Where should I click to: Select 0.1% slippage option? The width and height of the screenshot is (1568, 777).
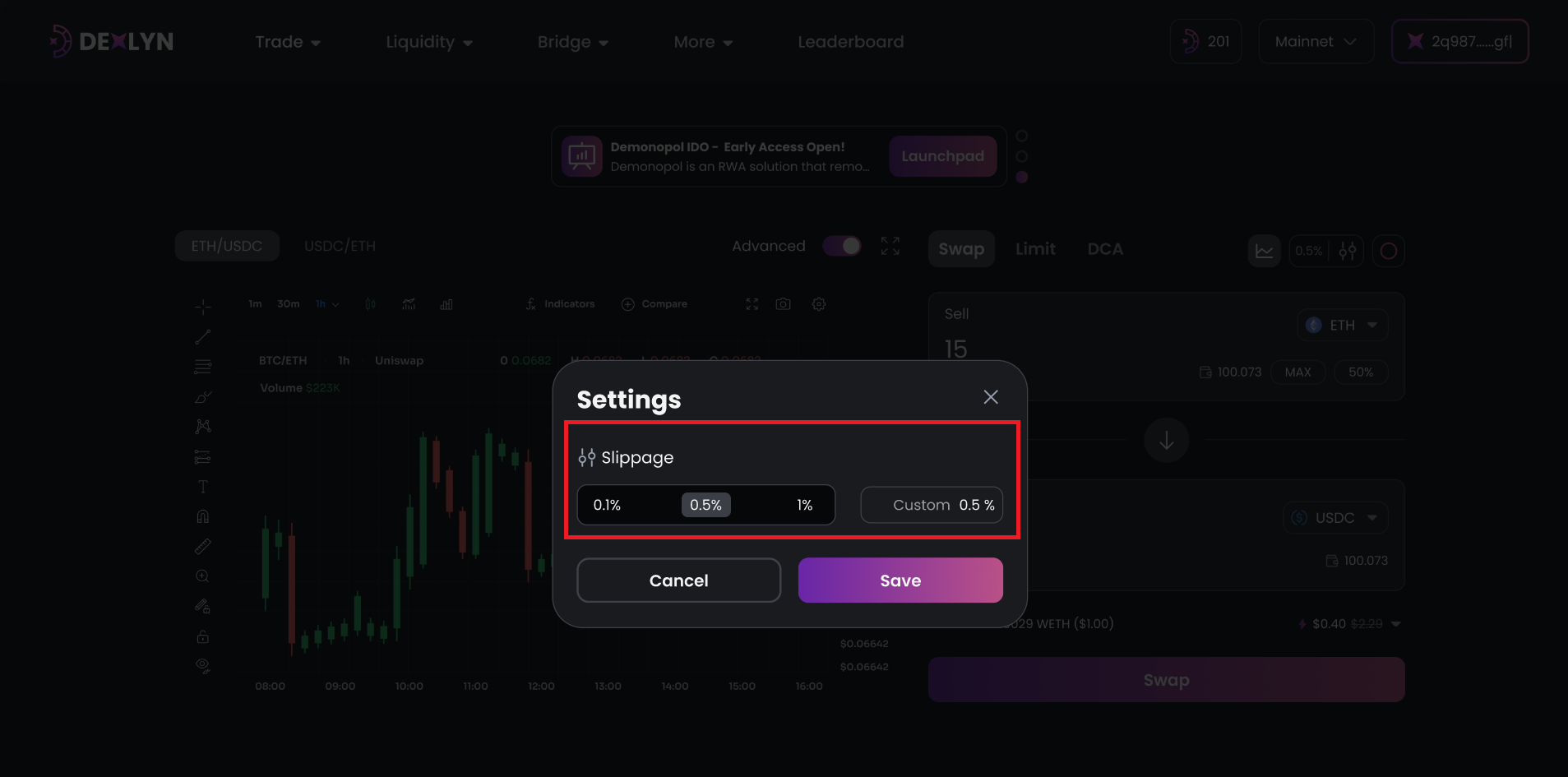pos(607,505)
